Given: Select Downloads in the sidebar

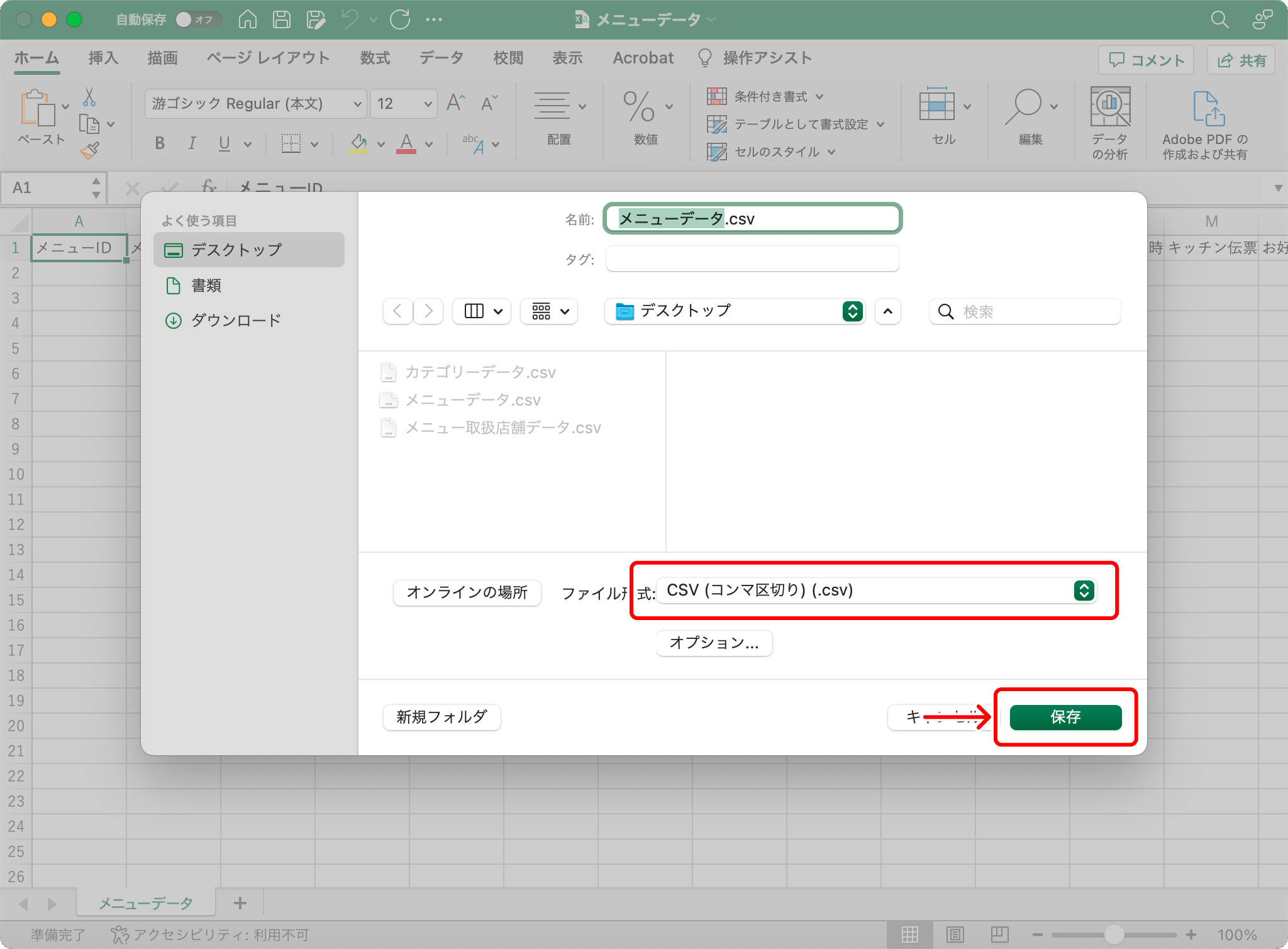Looking at the screenshot, I should coord(249,321).
